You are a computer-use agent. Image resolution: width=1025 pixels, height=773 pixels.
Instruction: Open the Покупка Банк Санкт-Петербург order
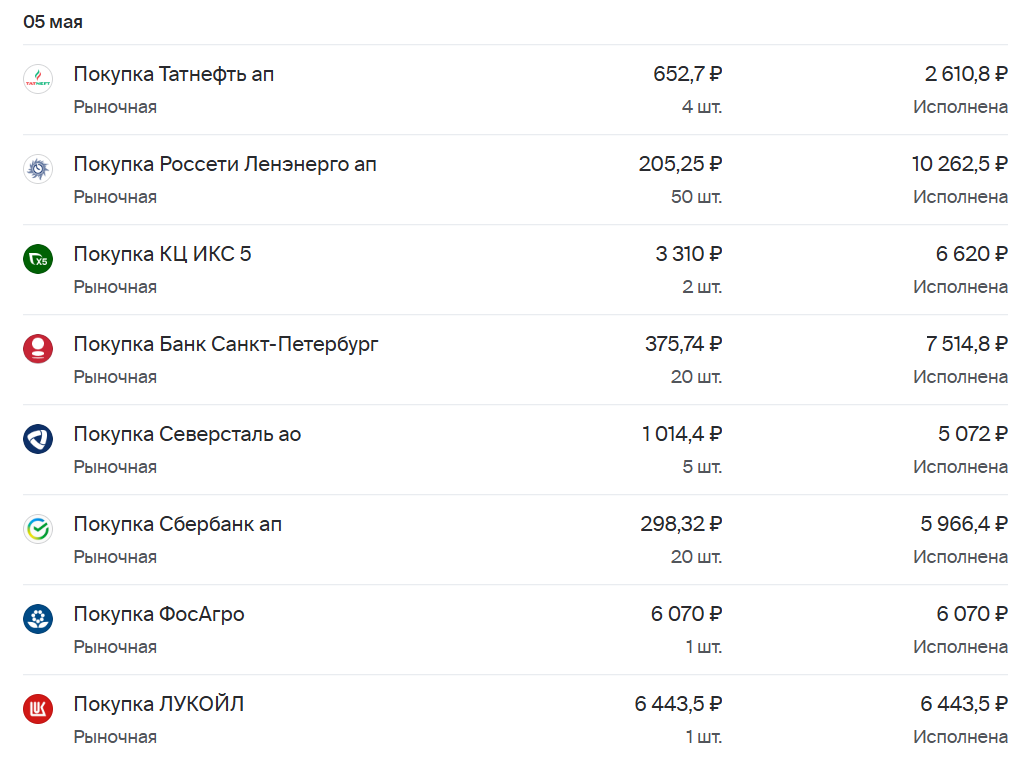[226, 344]
